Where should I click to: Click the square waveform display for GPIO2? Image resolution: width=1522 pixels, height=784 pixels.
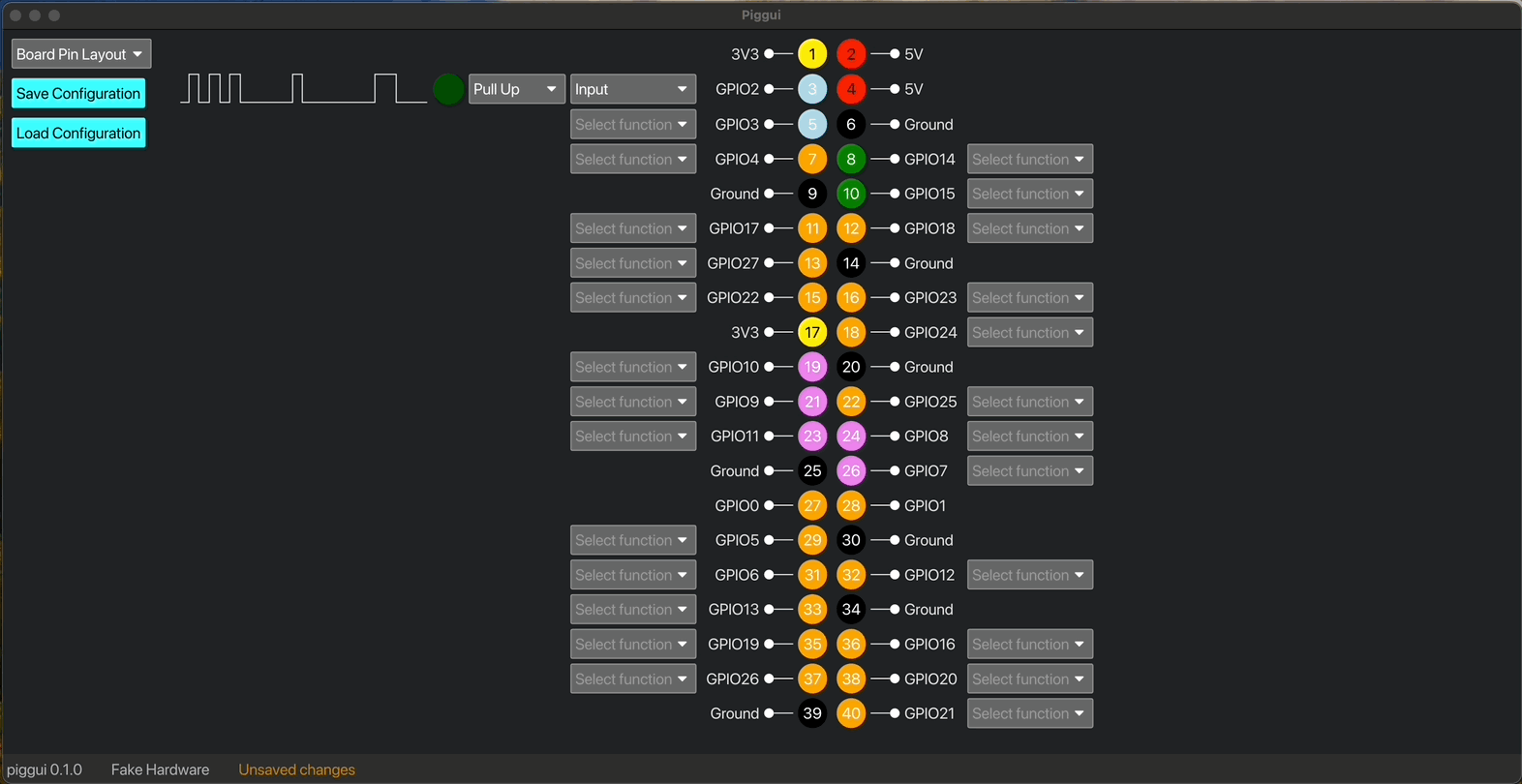(x=304, y=88)
